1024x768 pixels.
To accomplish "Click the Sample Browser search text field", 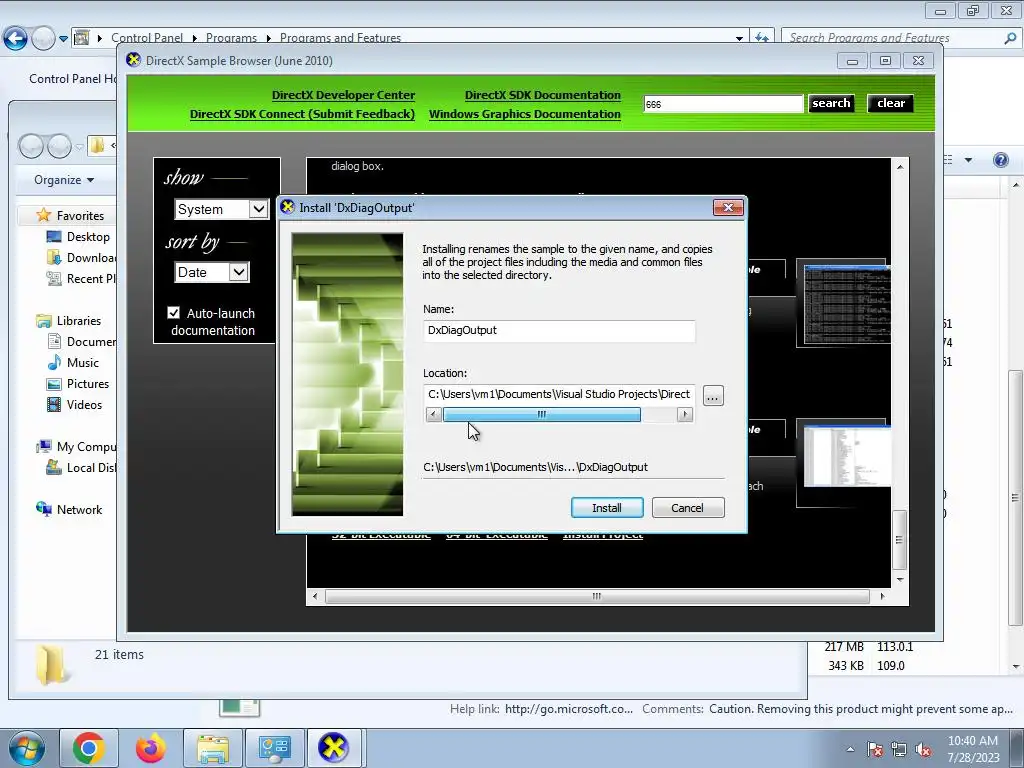I will (723, 104).
